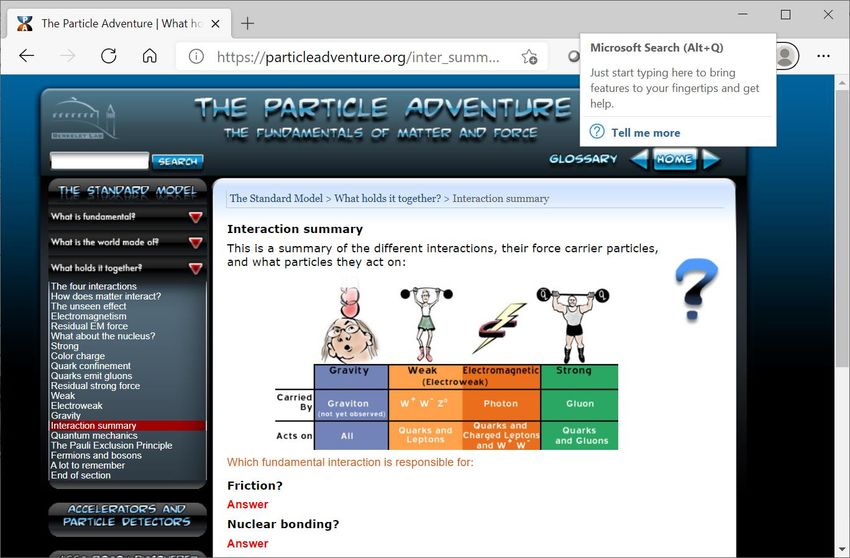Click the Graviton cell in table
The height and width of the screenshot is (558, 850).
click(351, 406)
